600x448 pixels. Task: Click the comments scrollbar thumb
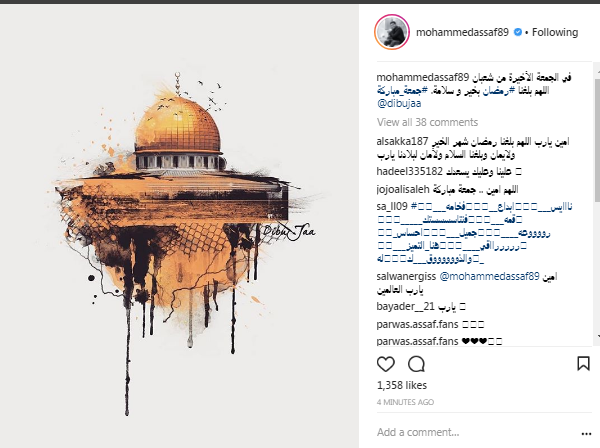[x=597, y=140]
